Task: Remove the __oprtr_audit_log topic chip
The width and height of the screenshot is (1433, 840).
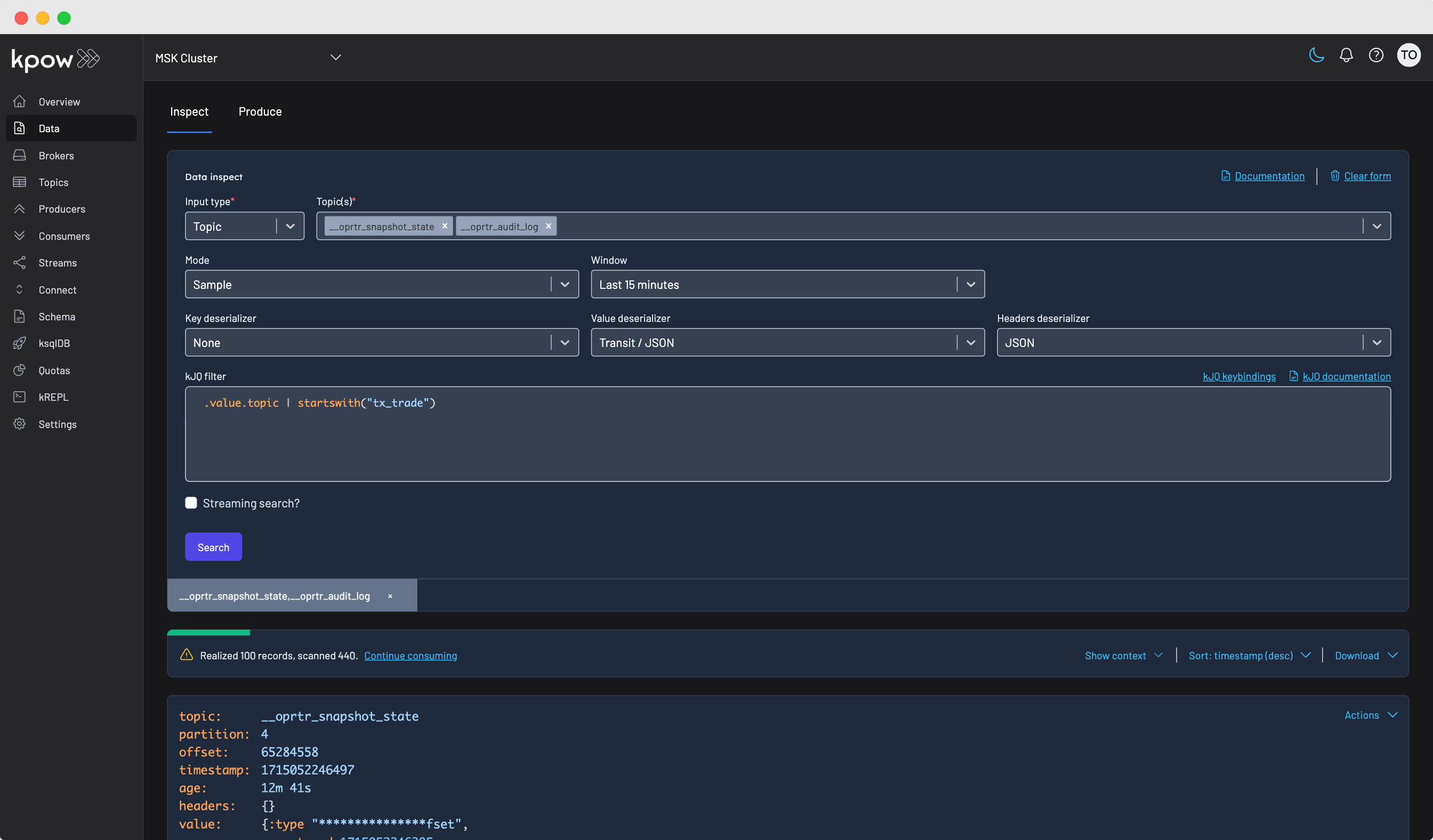Action: tap(548, 225)
